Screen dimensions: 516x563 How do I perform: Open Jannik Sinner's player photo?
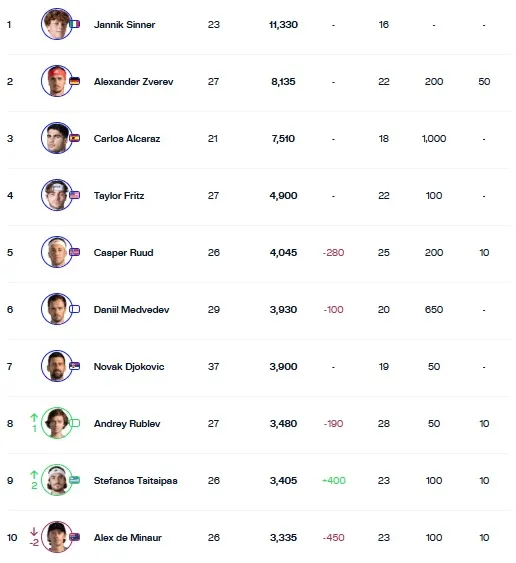(57, 24)
